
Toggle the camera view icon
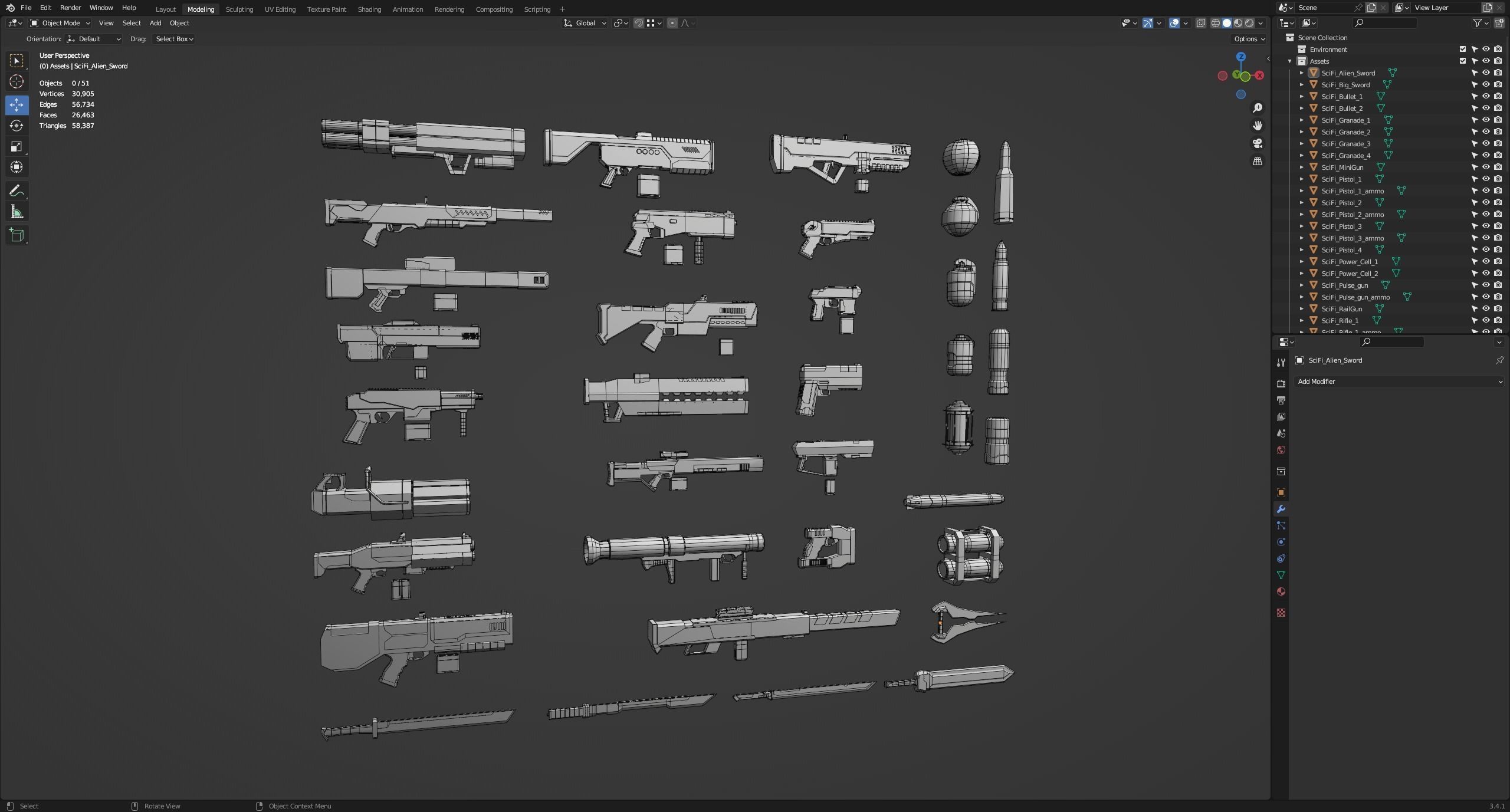click(x=1258, y=143)
